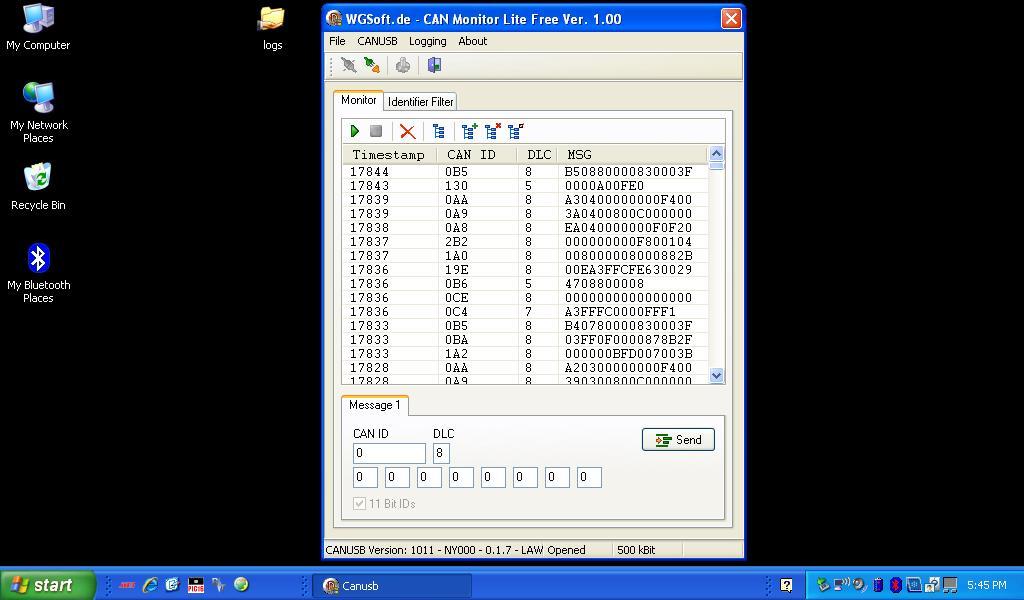This screenshot has height=600, width=1024.
Task: Select message row B50880000830003F
Action: (525, 172)
